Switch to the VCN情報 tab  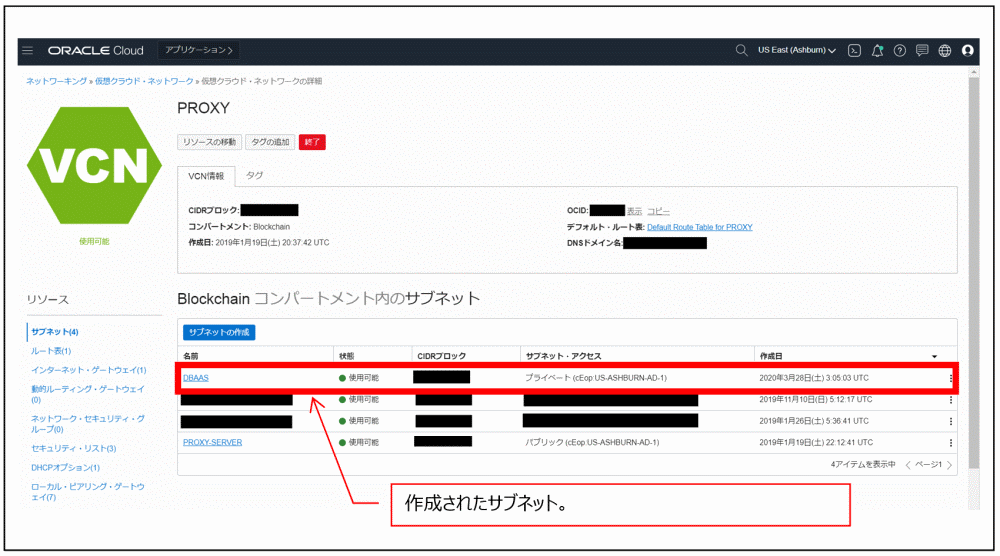[206, 176]
